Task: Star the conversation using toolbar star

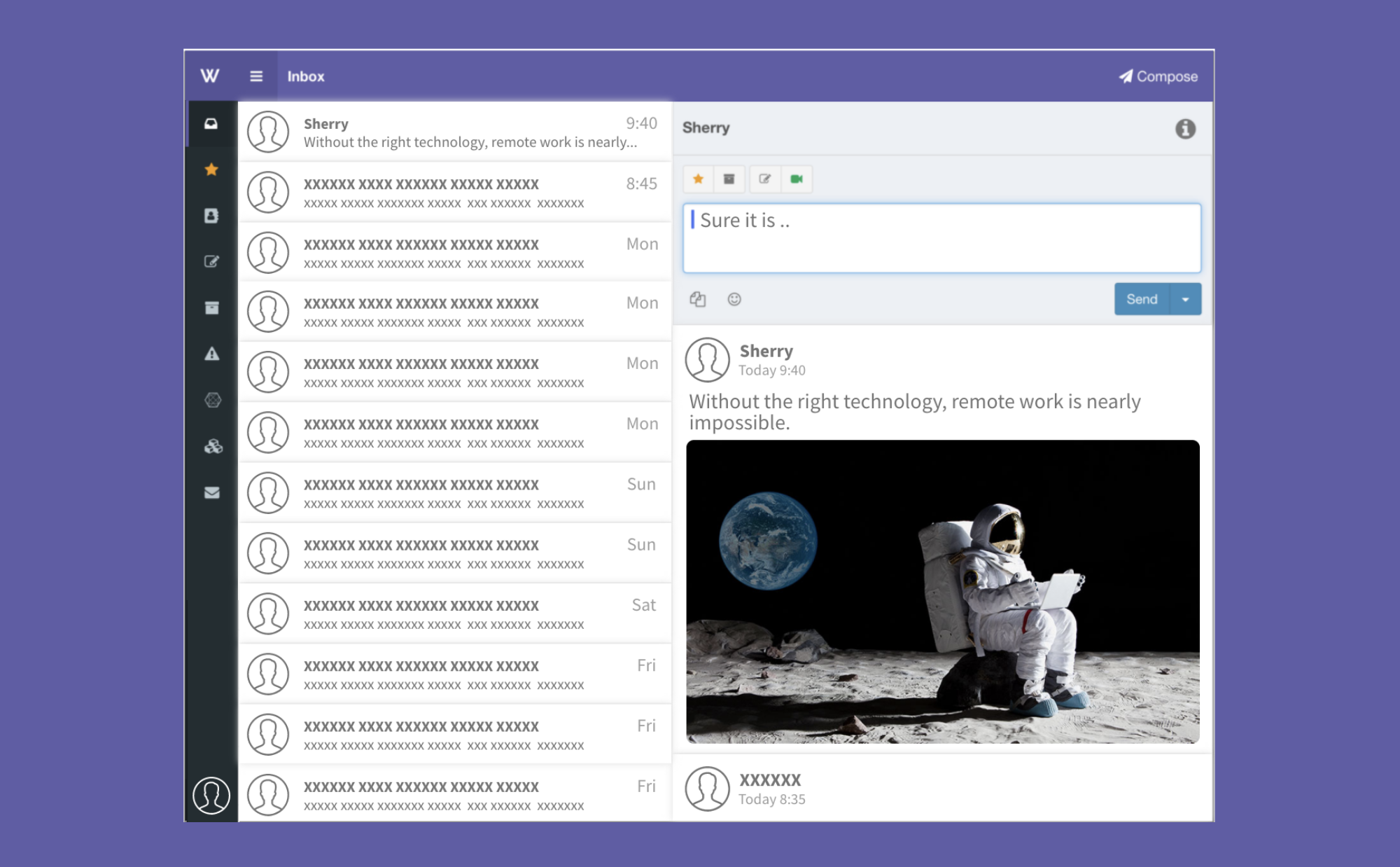Action: 698,179
